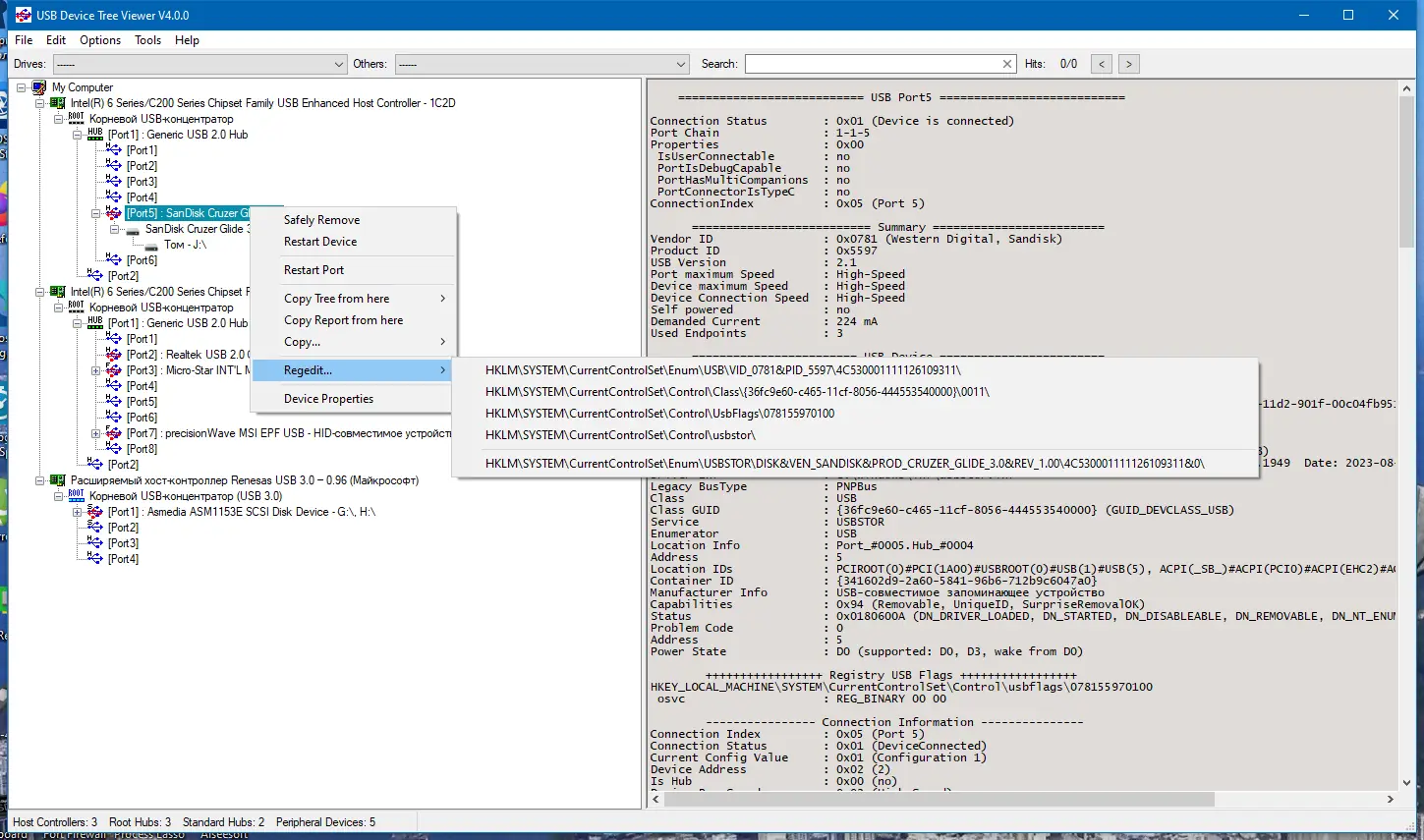
Task: Click the Realtek USB 2.0 [Port2] device icon
Action: (x=114, y=355)
